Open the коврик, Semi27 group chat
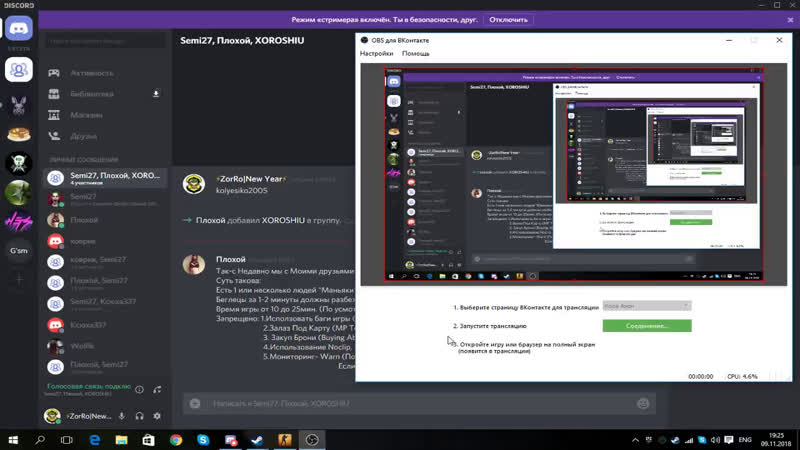The height and width of the screenshot is (450, 800). [105, 262]
